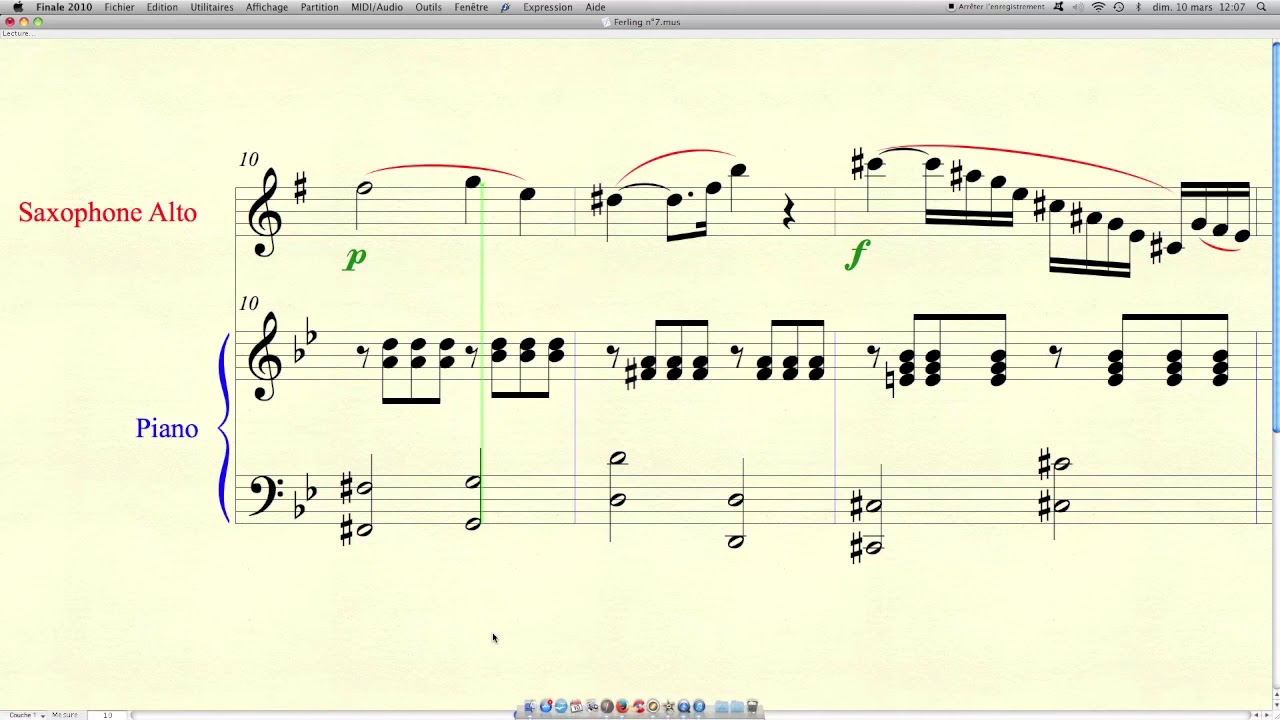
Task: Open the Wi-Fi status menu
Action: click(1098, 7)
